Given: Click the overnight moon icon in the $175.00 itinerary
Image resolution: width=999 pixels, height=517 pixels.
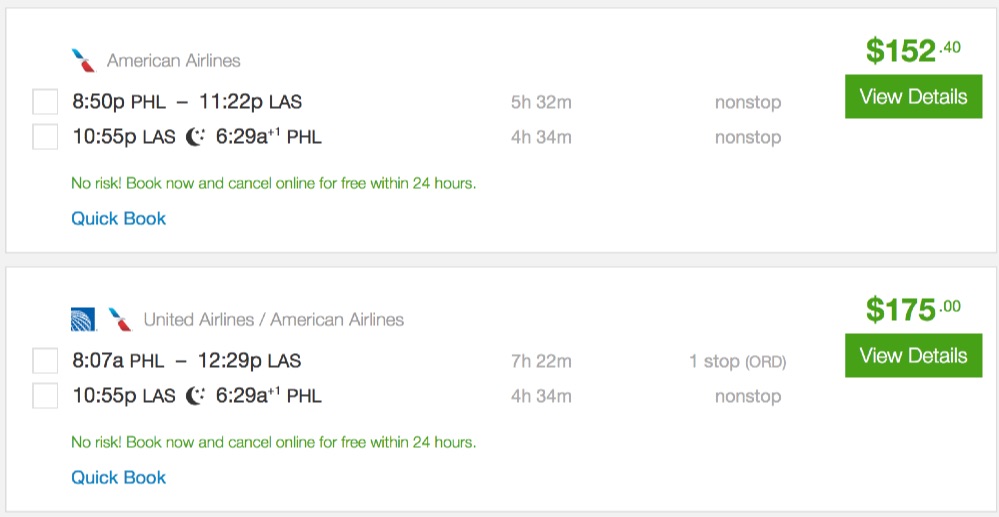Looking at the screenshot, I should (195, 396).
